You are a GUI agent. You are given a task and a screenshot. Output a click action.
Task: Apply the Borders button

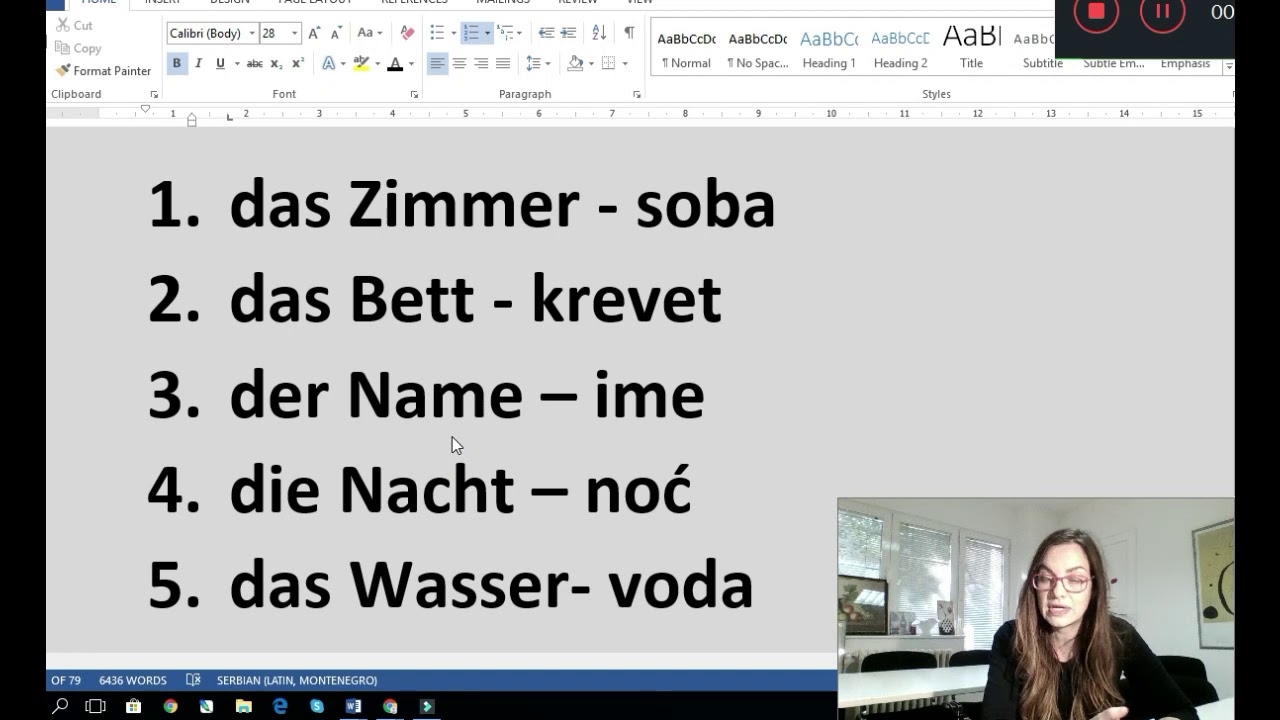pyautogui.click(x=609, y=63)
